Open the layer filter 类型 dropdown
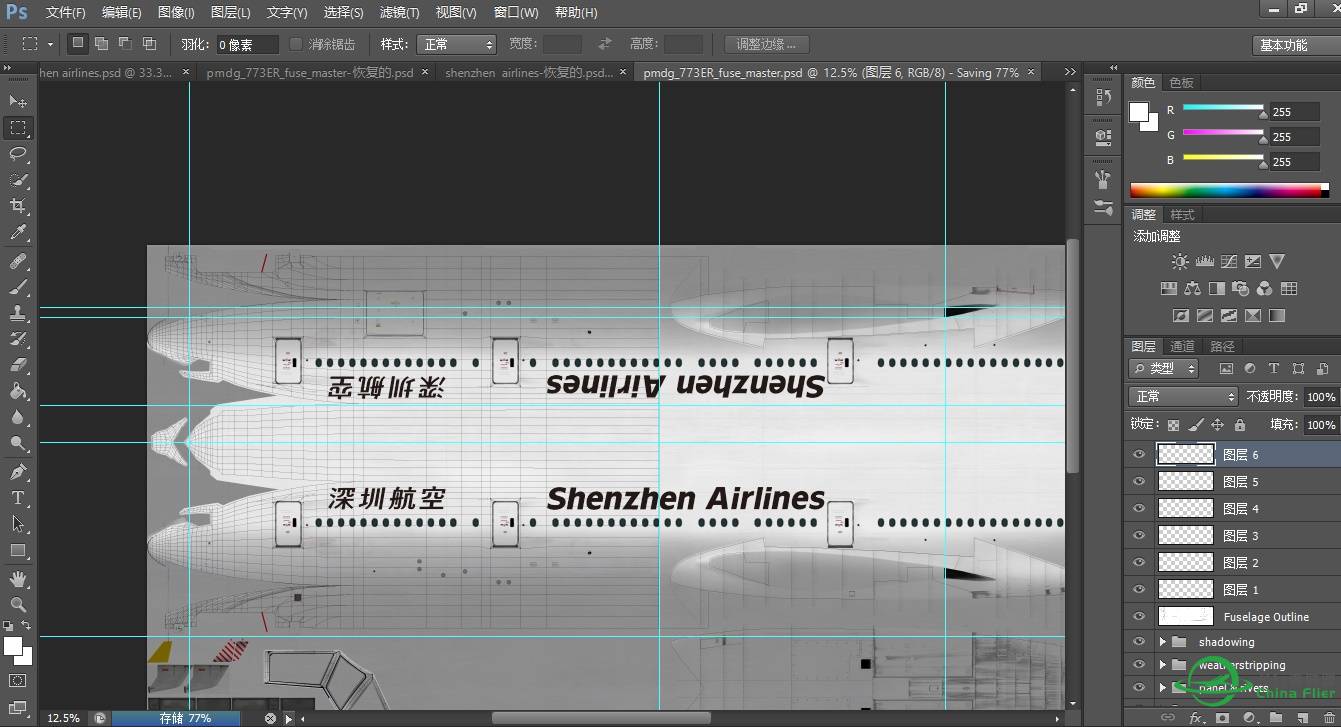Screen dimensions: 1341x727 click(x=1165, y=369)
